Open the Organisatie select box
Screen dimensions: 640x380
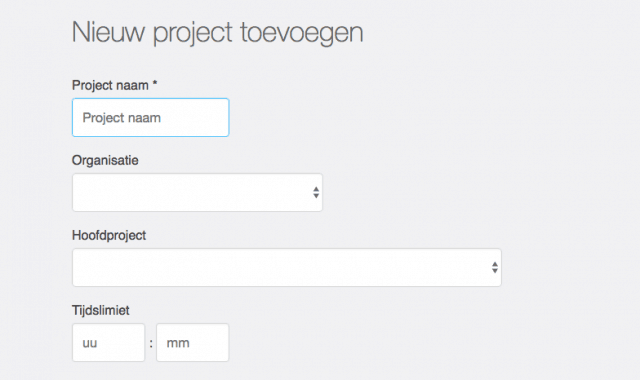point(198,192)
